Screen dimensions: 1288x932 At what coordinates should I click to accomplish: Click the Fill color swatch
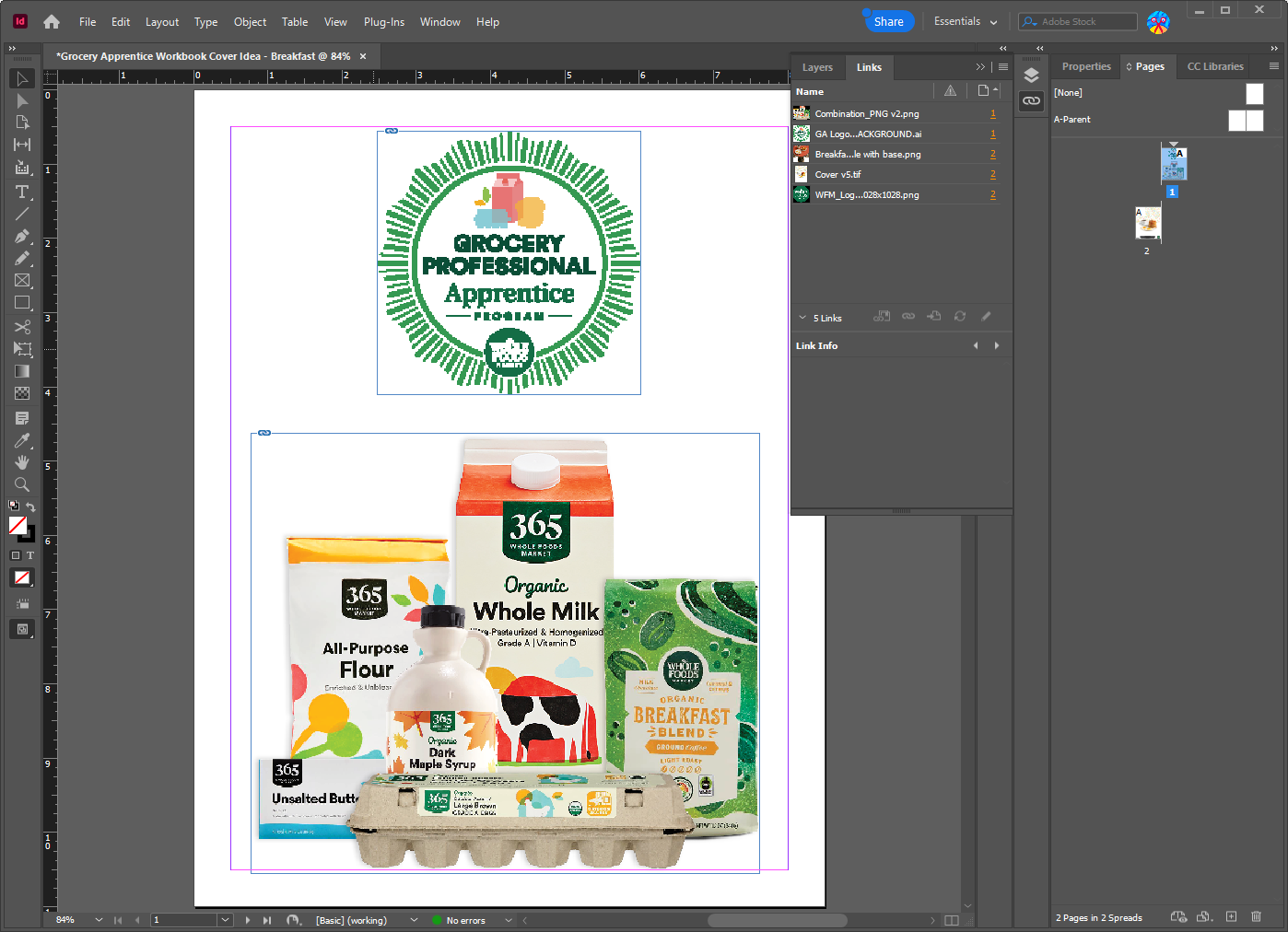click(18, 525)
